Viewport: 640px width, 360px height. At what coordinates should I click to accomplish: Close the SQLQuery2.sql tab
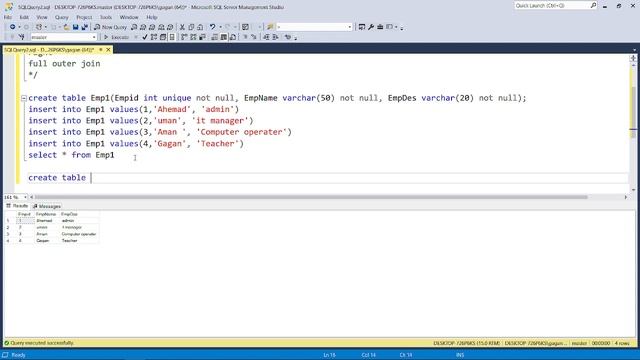(108, 50)
